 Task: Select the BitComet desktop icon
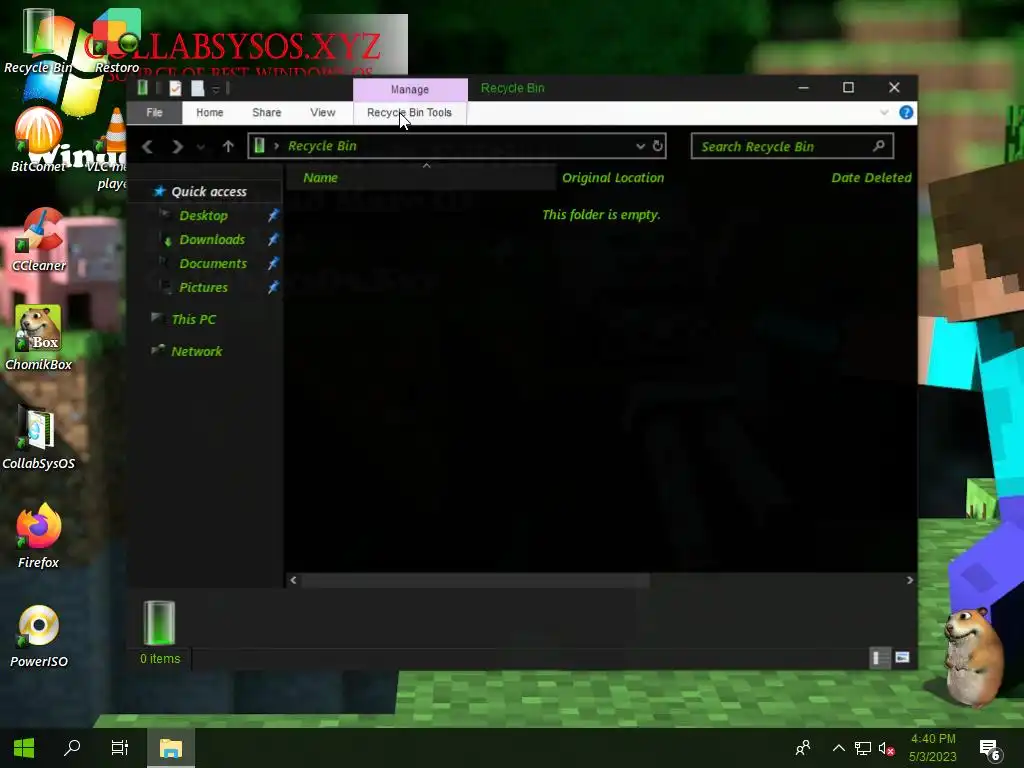[39, 140]
